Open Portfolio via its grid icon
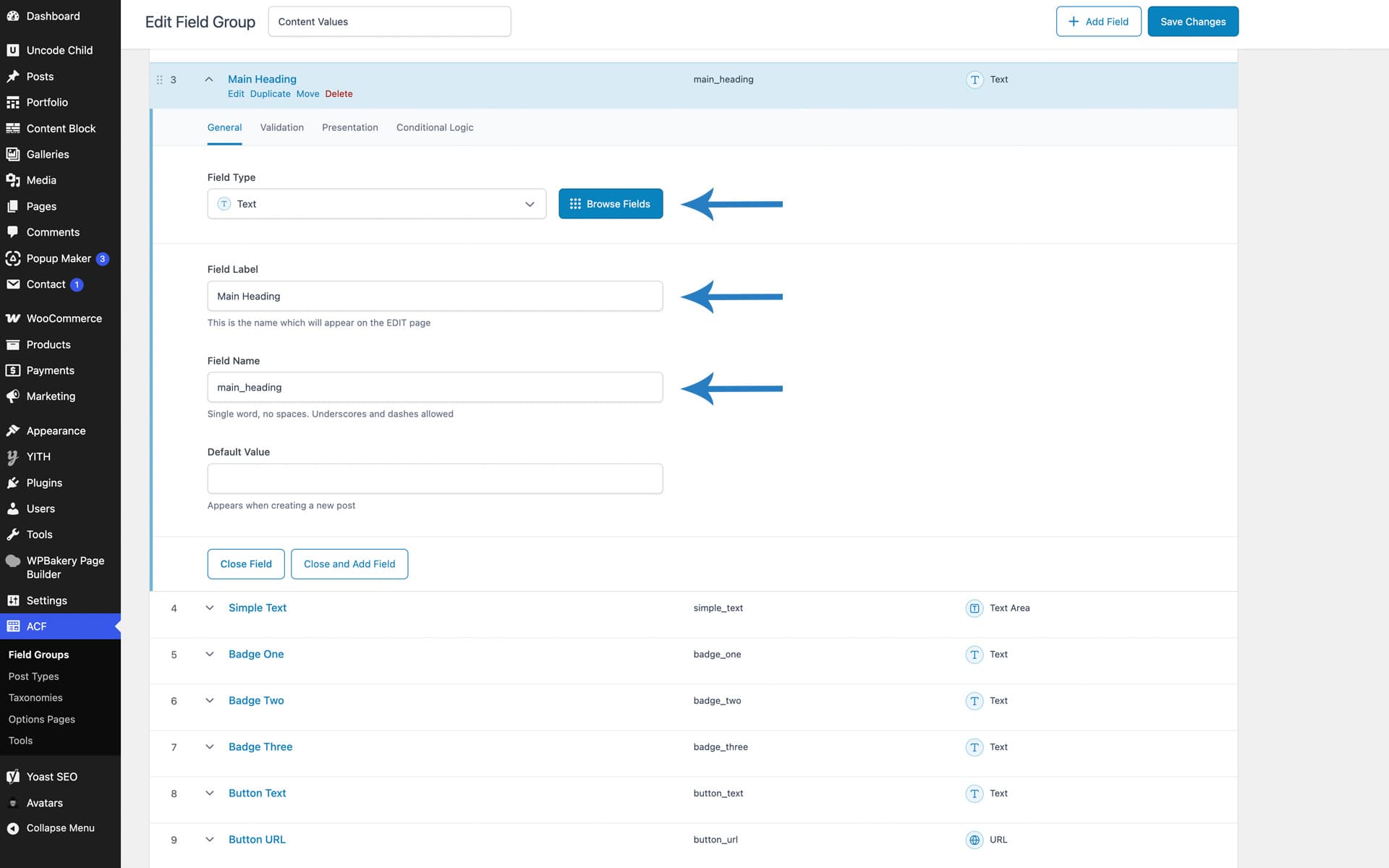 (13, 102)
